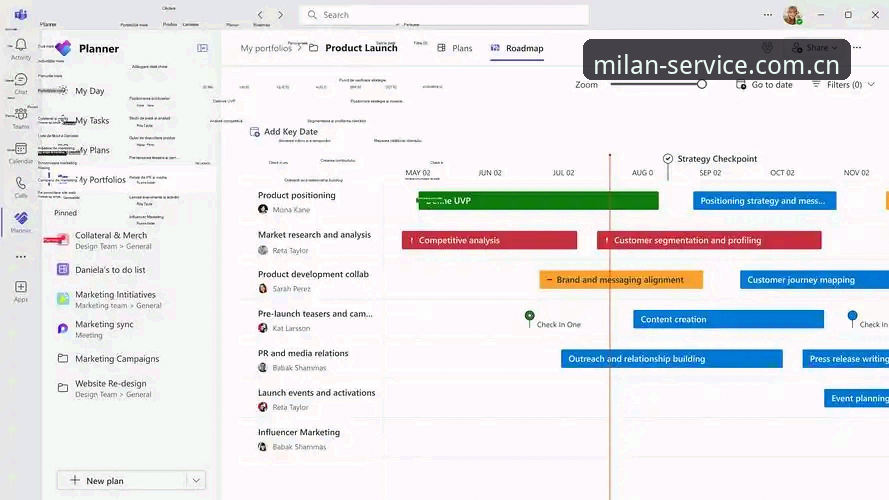Click the blue Check In milestone pin
This screenshot has width=889, height=500.
(x=852, y=316)
